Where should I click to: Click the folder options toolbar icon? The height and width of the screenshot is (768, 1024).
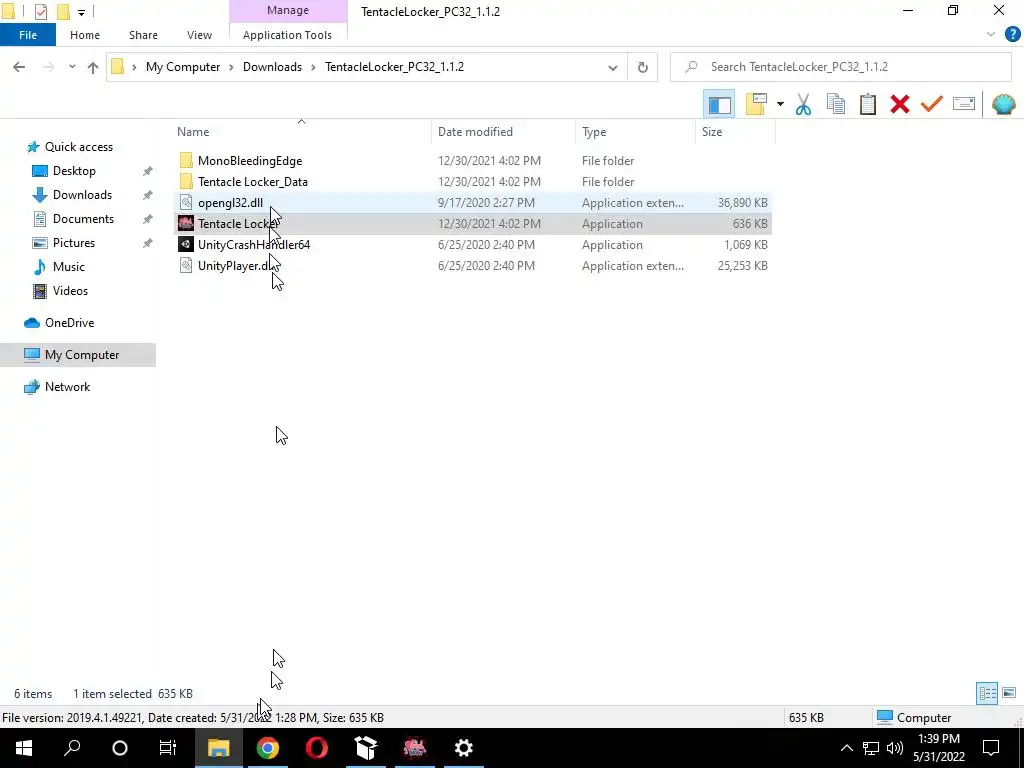[756, 104]
